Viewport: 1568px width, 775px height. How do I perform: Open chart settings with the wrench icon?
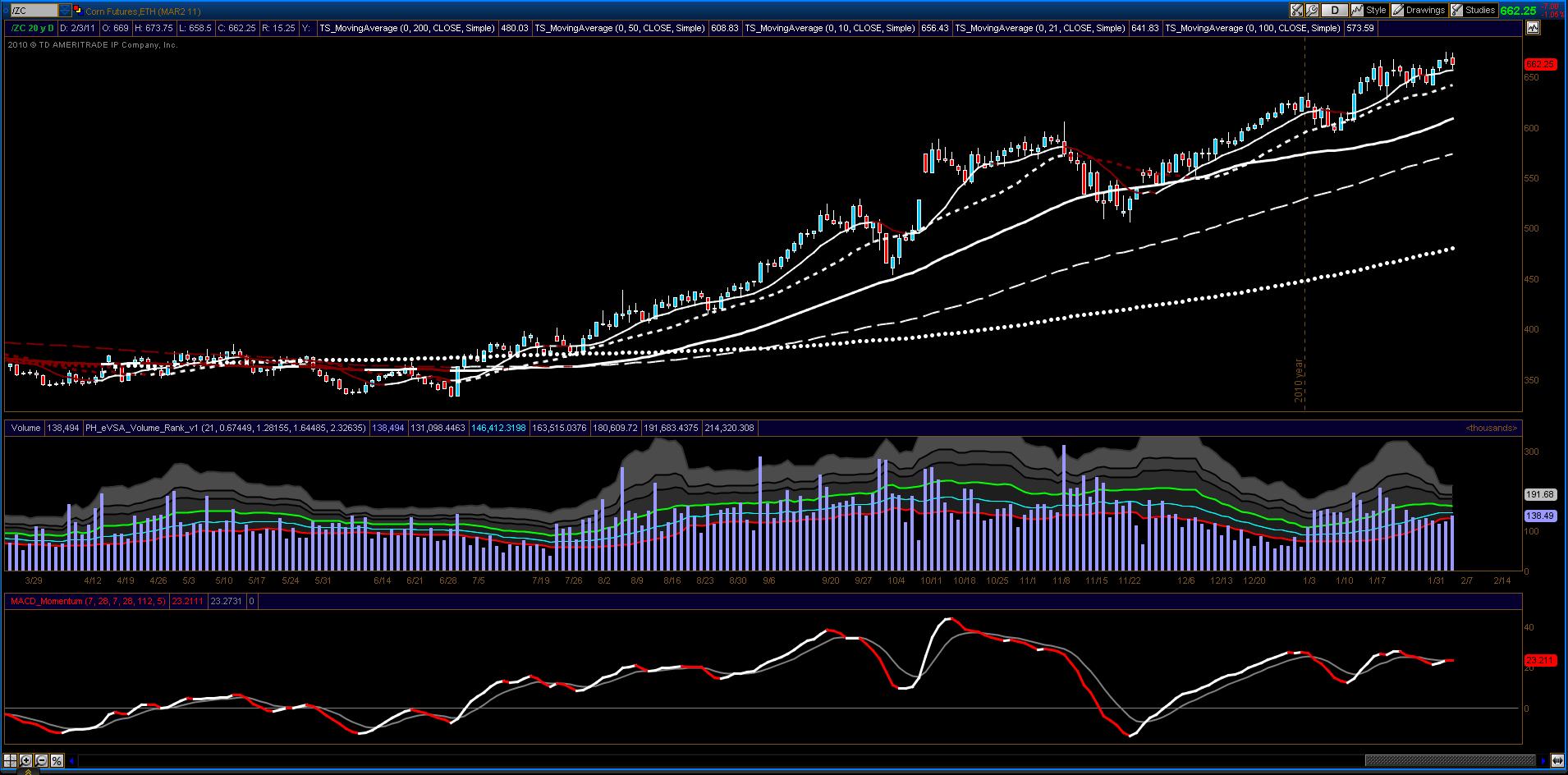(1312, 11)
